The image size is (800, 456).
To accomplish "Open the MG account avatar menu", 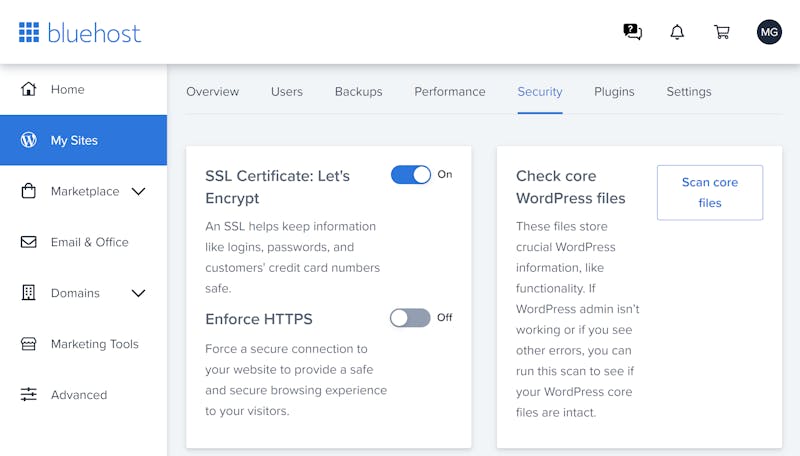I will (x=769, y=32).
